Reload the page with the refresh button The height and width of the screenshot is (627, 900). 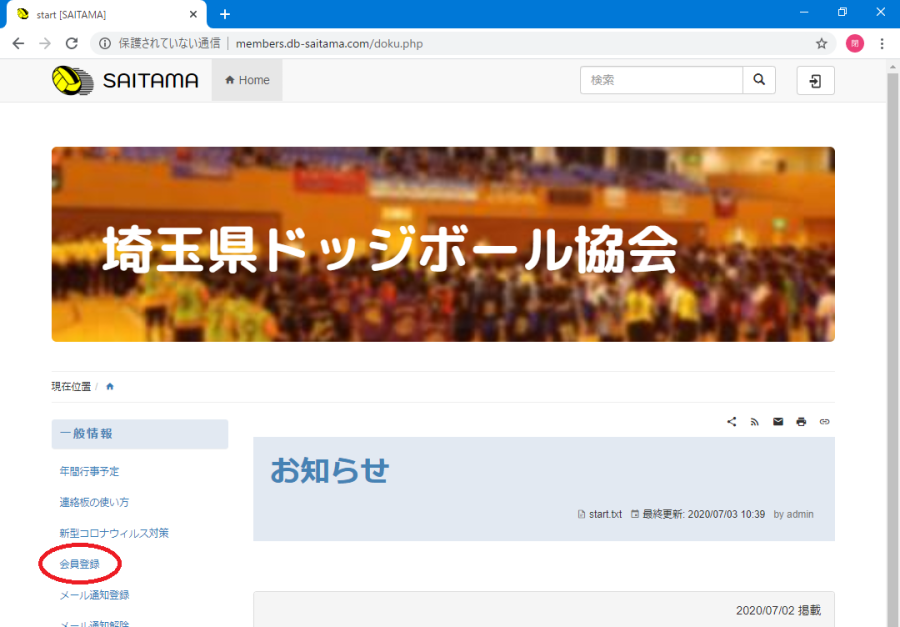coord(71,44)
